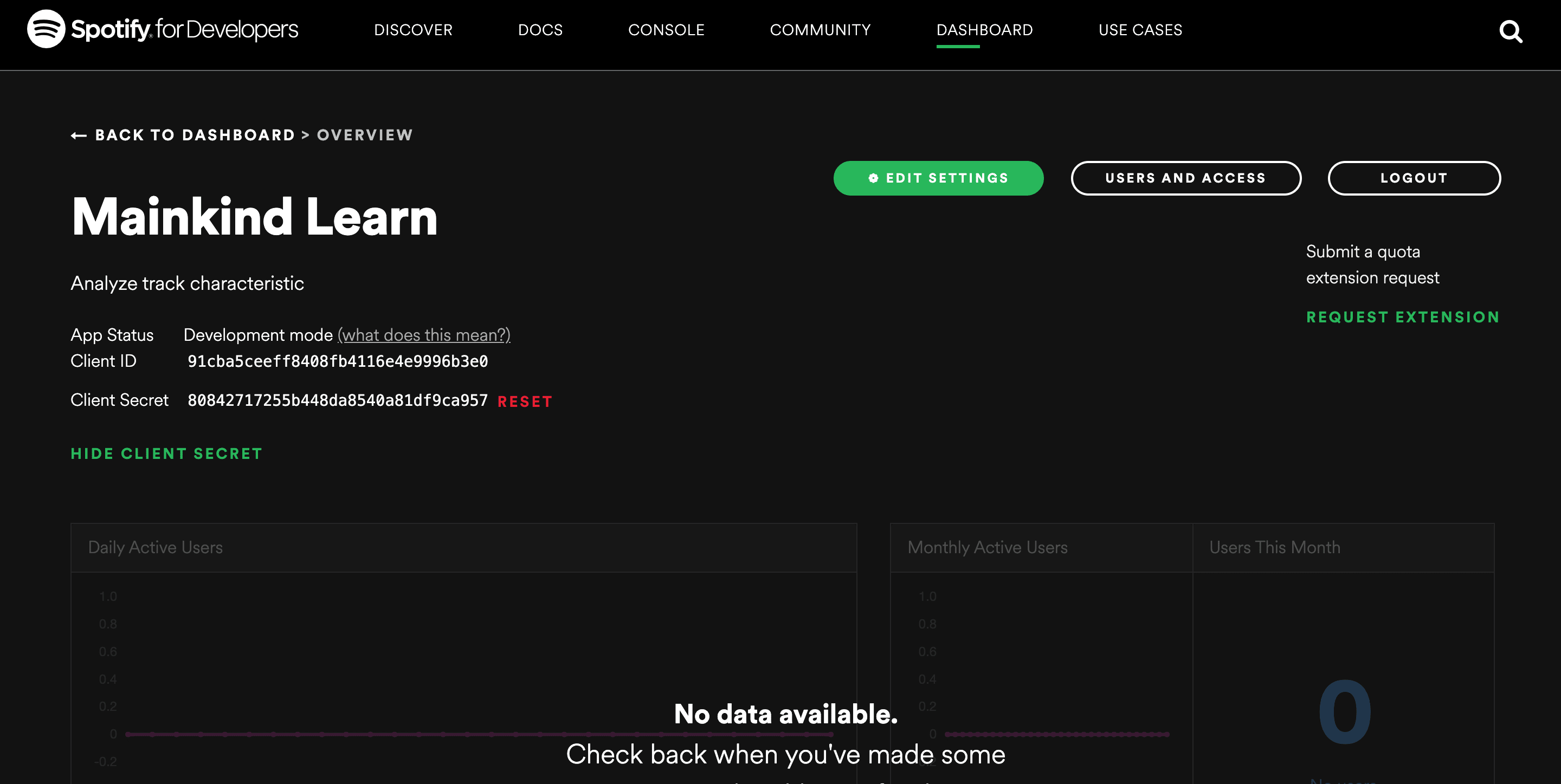Click the Edit Settings button
Viewport: 1561px width, 784px height.
coord(938,178)
